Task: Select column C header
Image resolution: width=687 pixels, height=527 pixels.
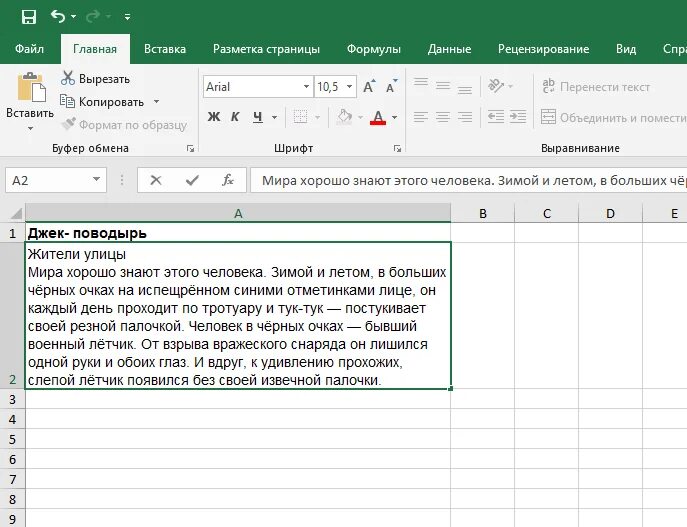Action: click(x=546, y=213)
